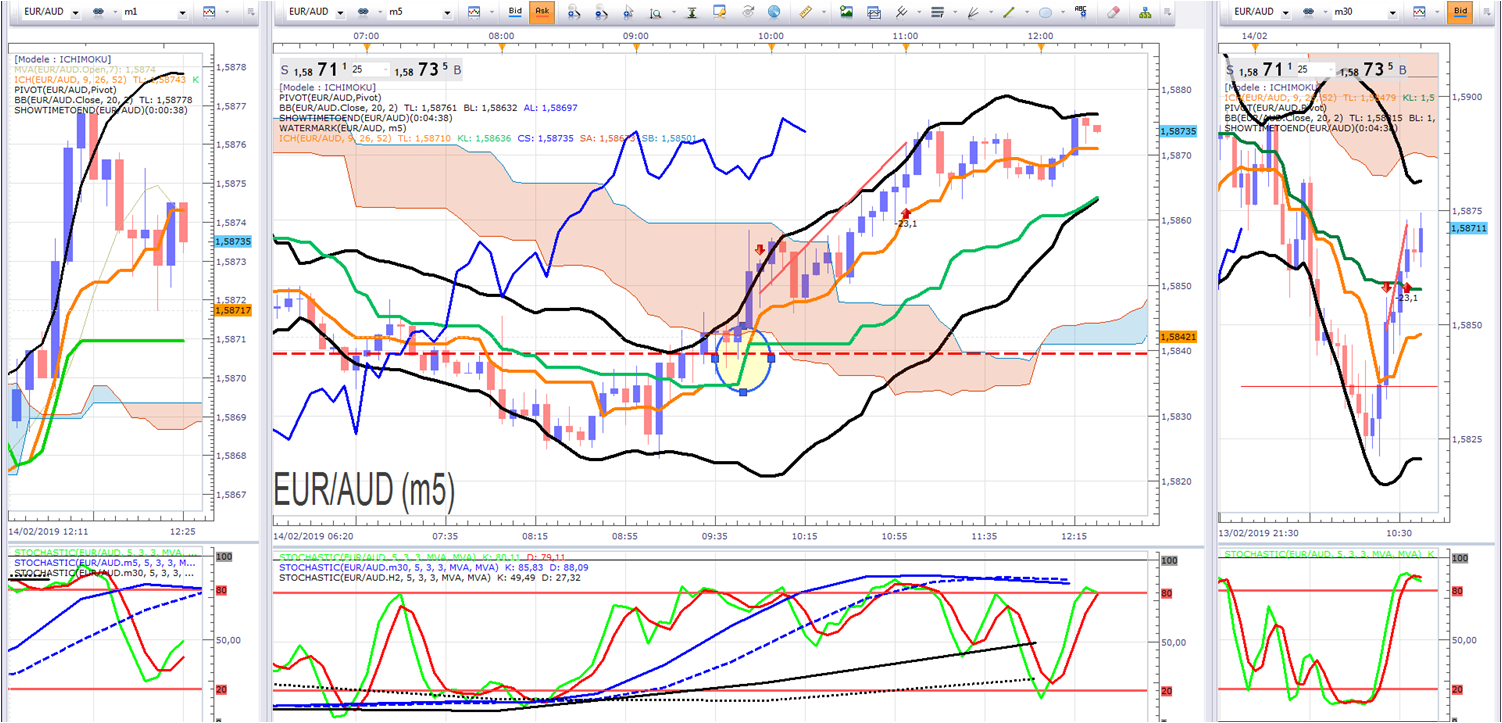
Task: Select the horizontal lines tool in the m5 toolbar
Action: pos(937,12)
